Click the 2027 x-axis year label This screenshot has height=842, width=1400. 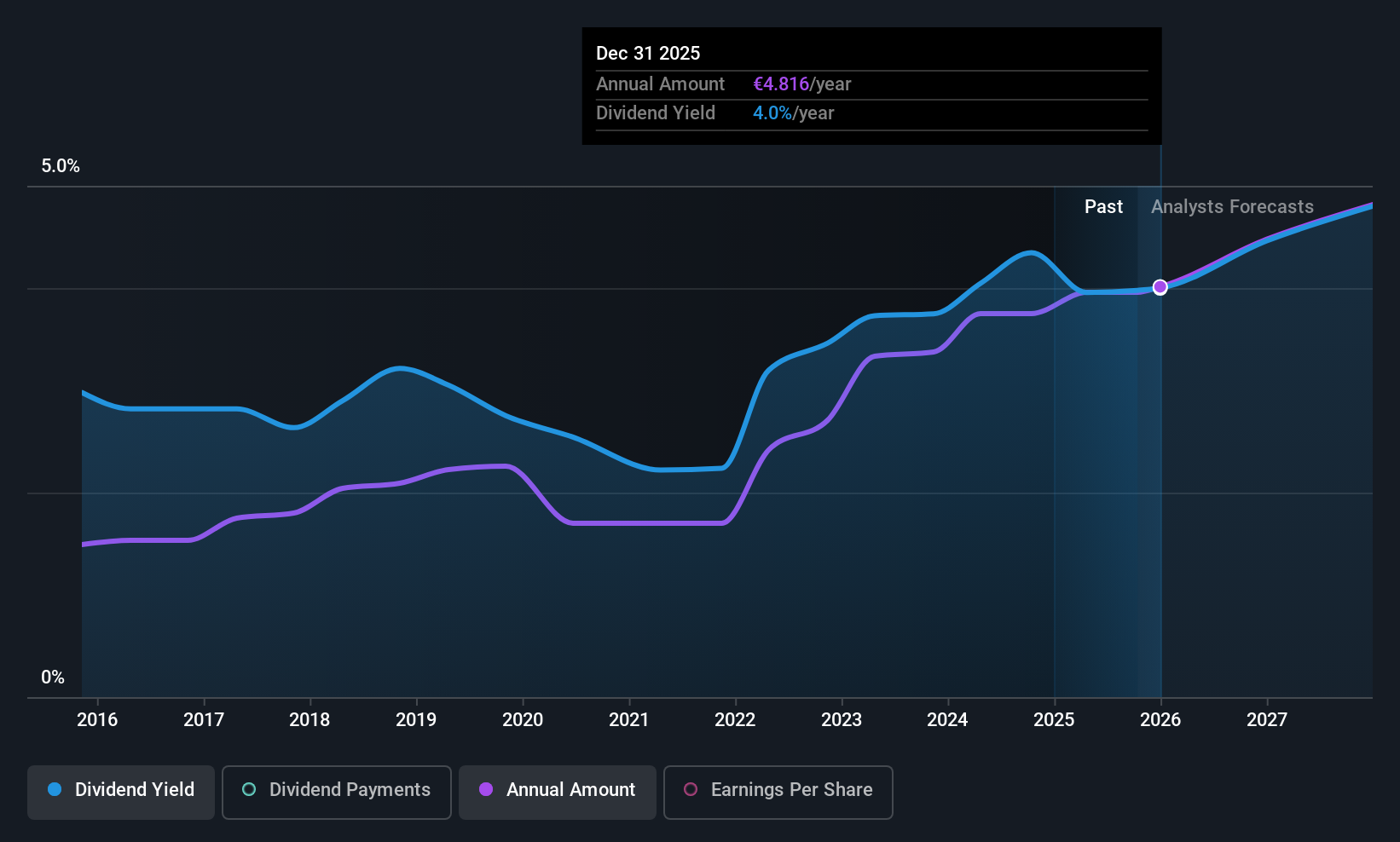tap(1267, 719)
